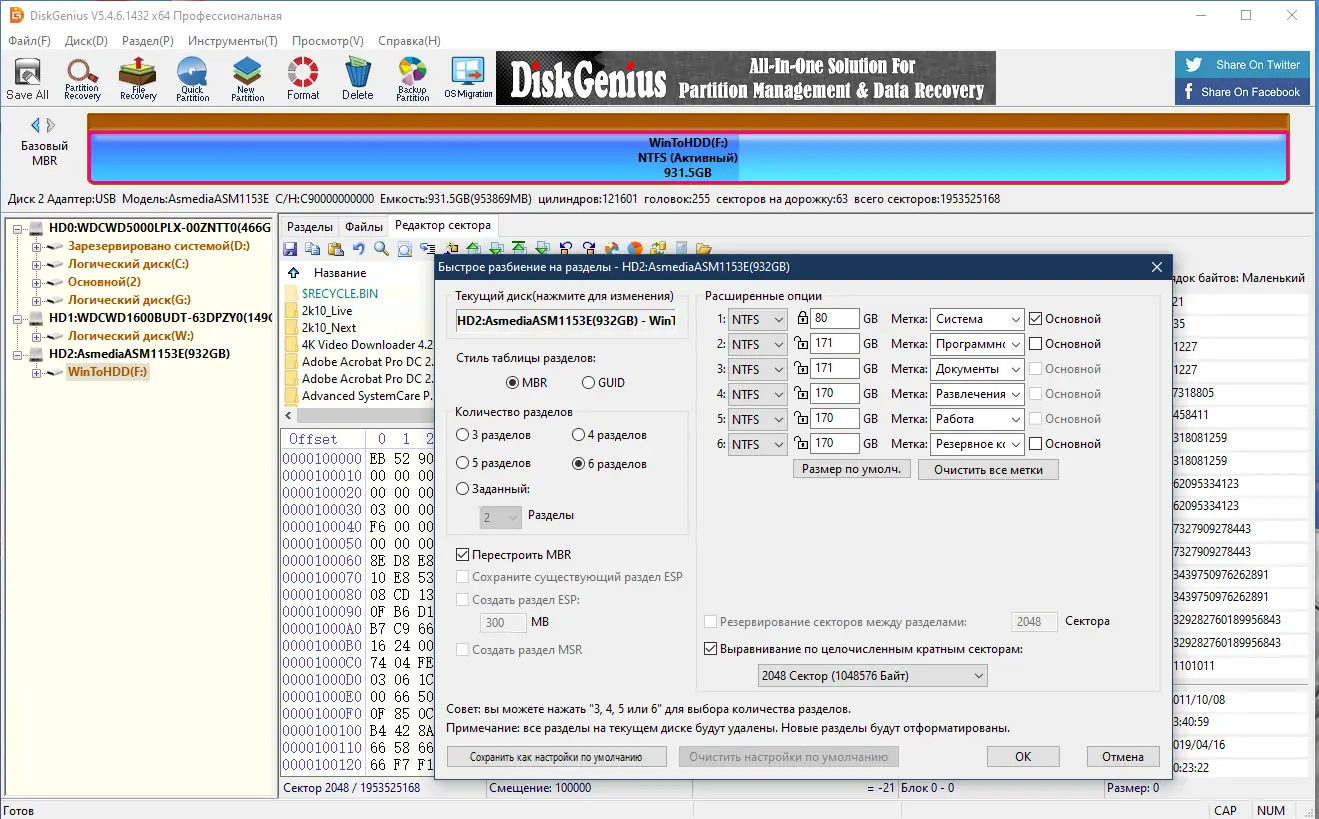The width and height of the screenshot is (1319, 819).
Task: Choose the 4 разделов option
Action: point(610,435)
